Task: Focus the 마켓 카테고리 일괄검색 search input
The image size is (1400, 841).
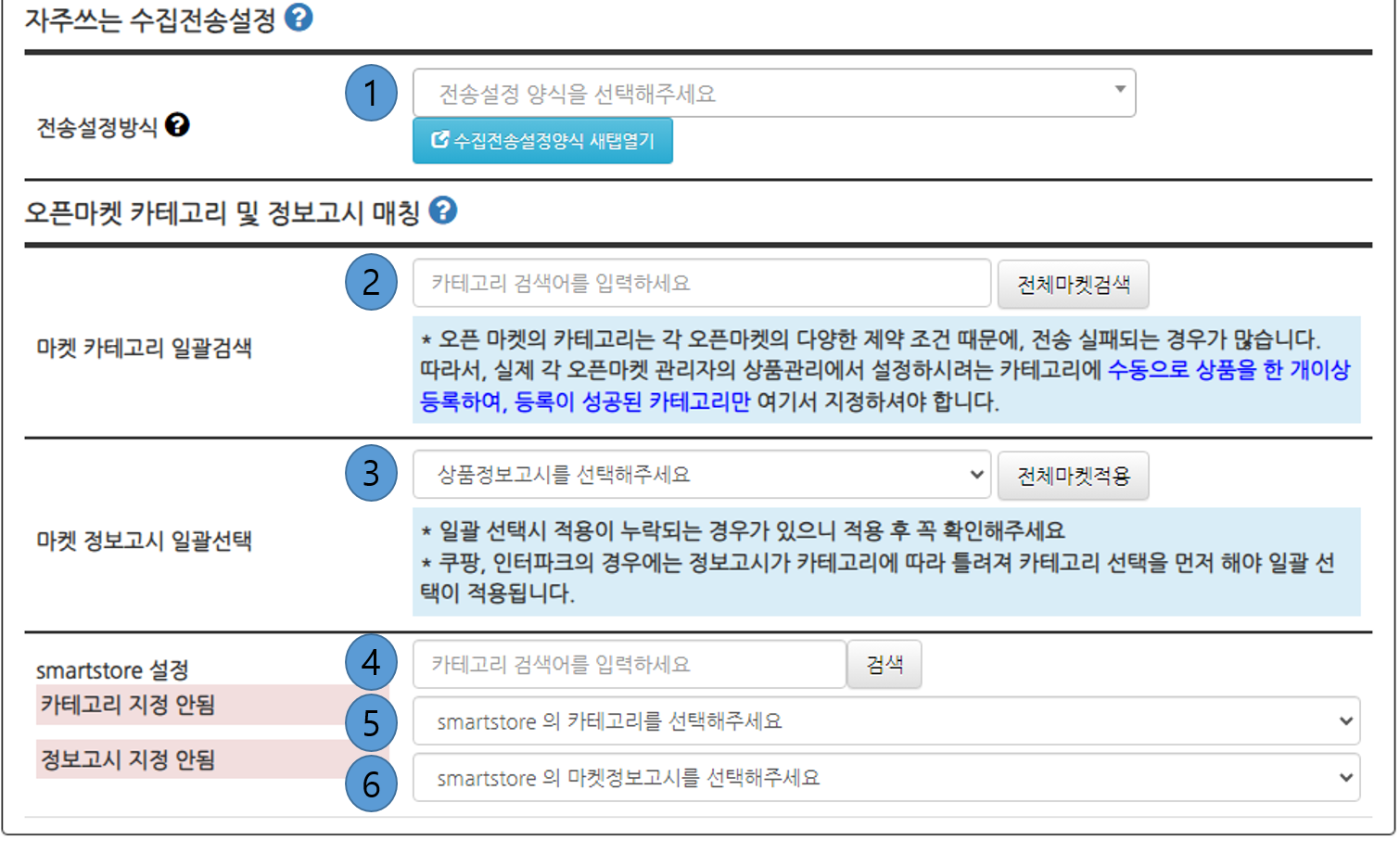Action: (x=701, y=284)
